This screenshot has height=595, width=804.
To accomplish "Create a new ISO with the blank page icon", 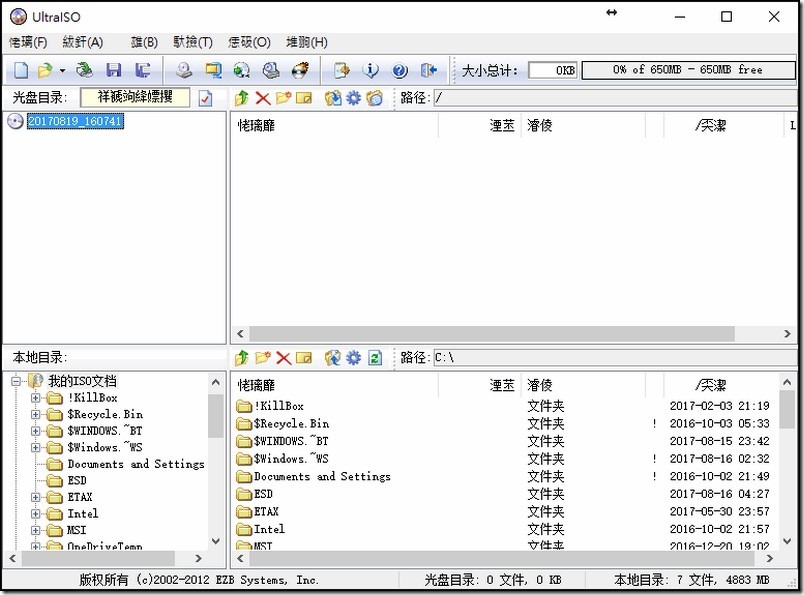I will [x=21, y=70].
